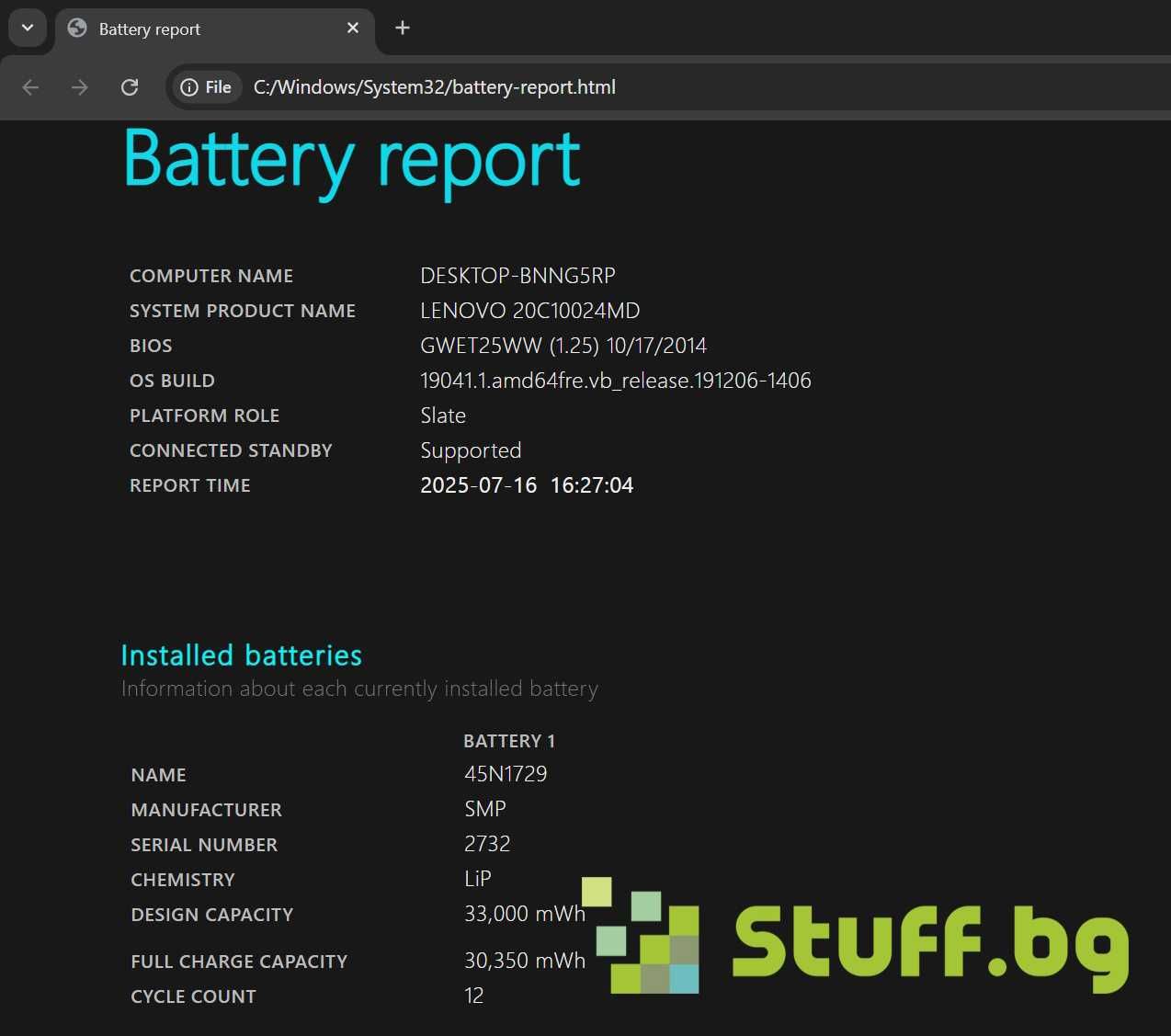This screenshot has width=1171, height=1036.
Task: Select cycle count value 12
Action: click(474, 996)
